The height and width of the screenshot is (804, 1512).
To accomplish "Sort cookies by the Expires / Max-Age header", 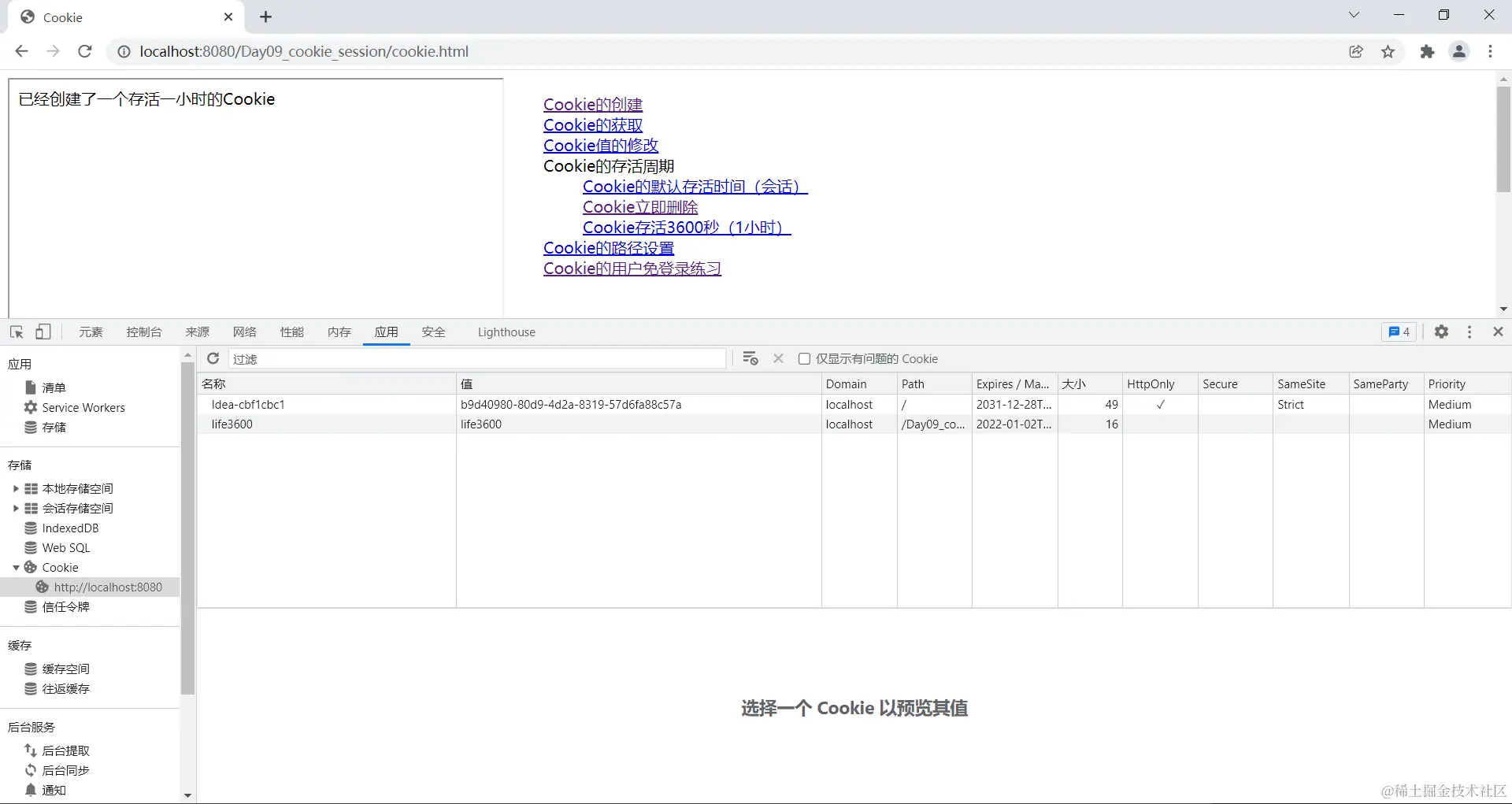I will [x=1014, y=383].
